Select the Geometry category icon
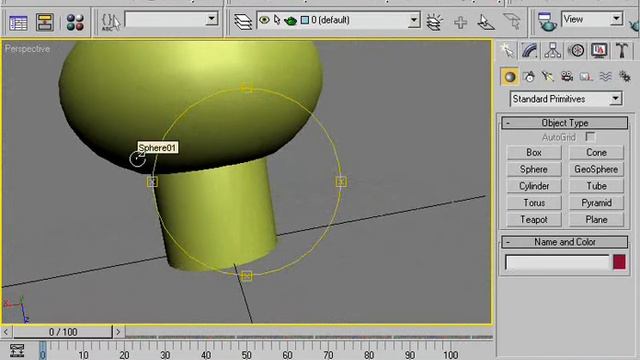This screenshot has width=640, height=360. (x=509, y=76)
